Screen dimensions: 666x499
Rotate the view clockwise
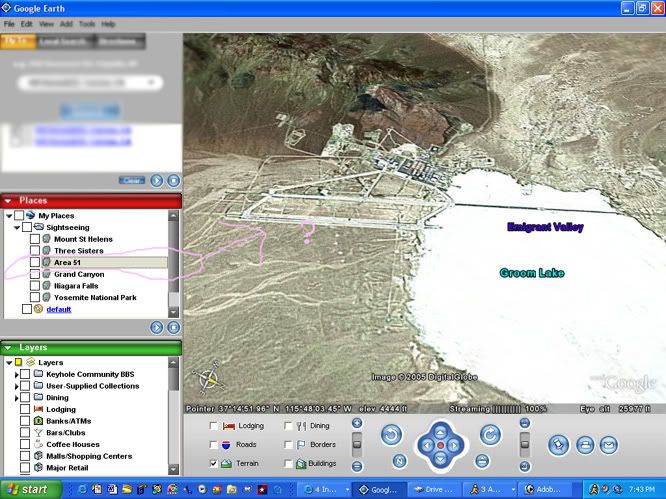[491, 434]
